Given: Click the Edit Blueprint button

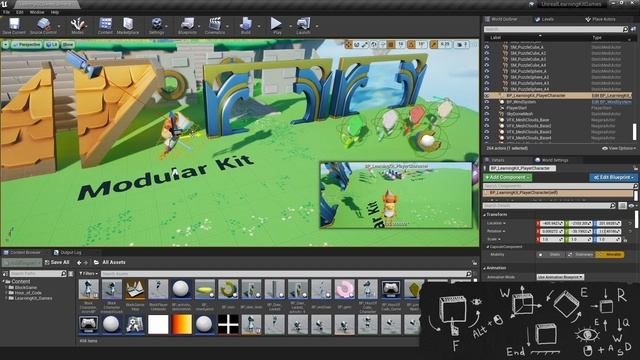Looking at the screenshot, I should (x=613, y=178).
